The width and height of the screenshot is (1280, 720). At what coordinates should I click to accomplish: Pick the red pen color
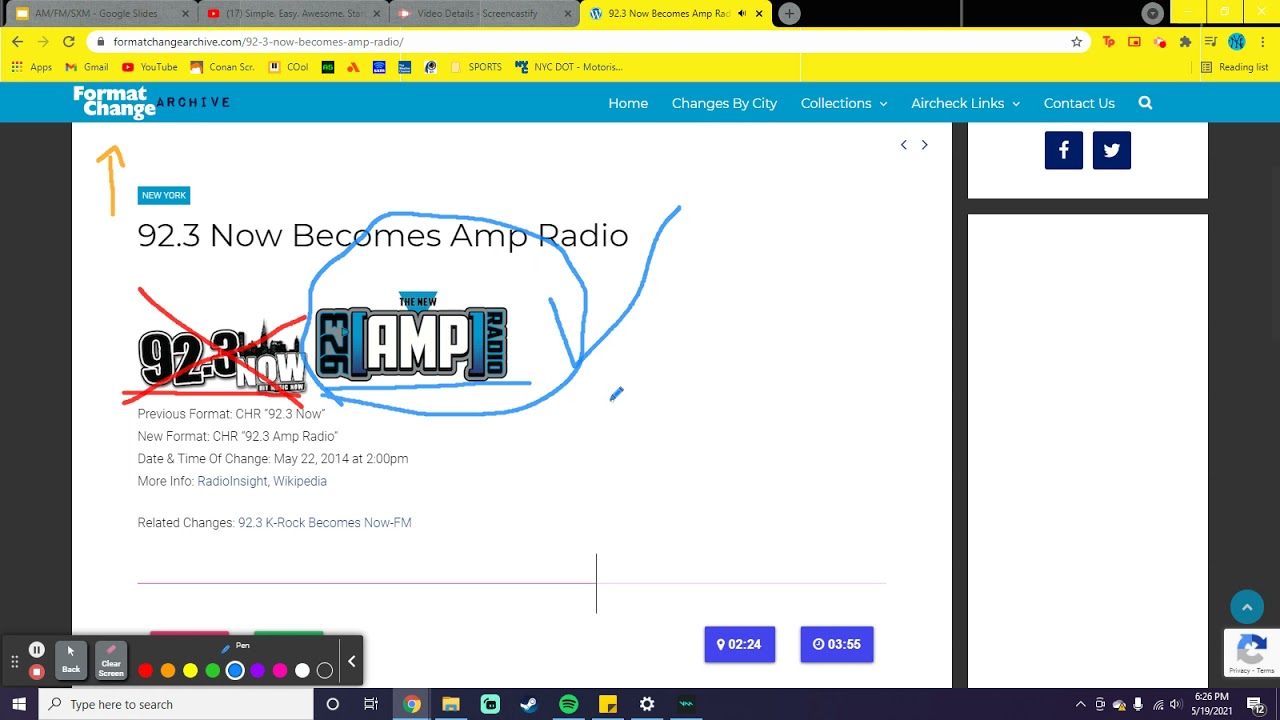coord(146,671)
